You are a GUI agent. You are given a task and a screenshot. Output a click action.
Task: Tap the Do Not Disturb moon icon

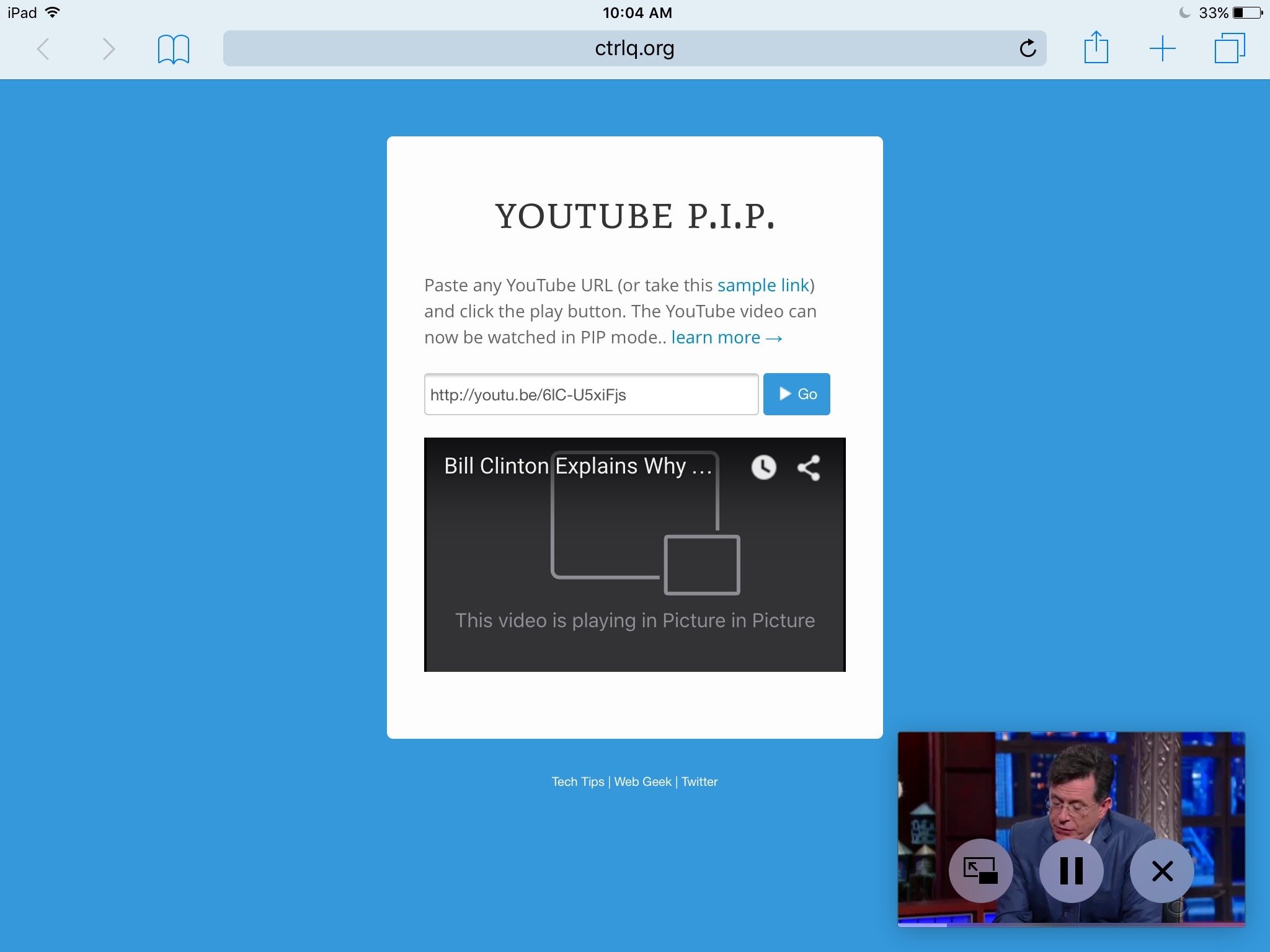(1184, 12)
